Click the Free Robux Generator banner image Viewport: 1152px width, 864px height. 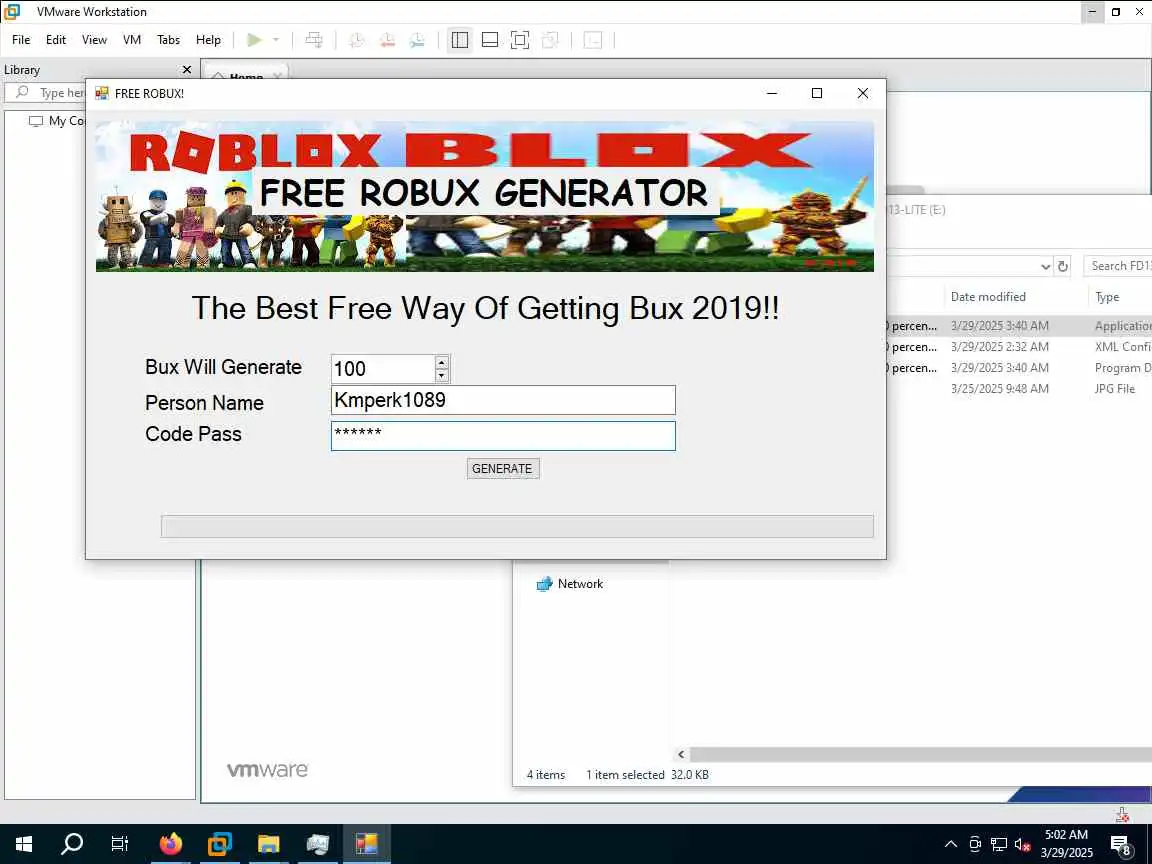click(x=485, y=197)
